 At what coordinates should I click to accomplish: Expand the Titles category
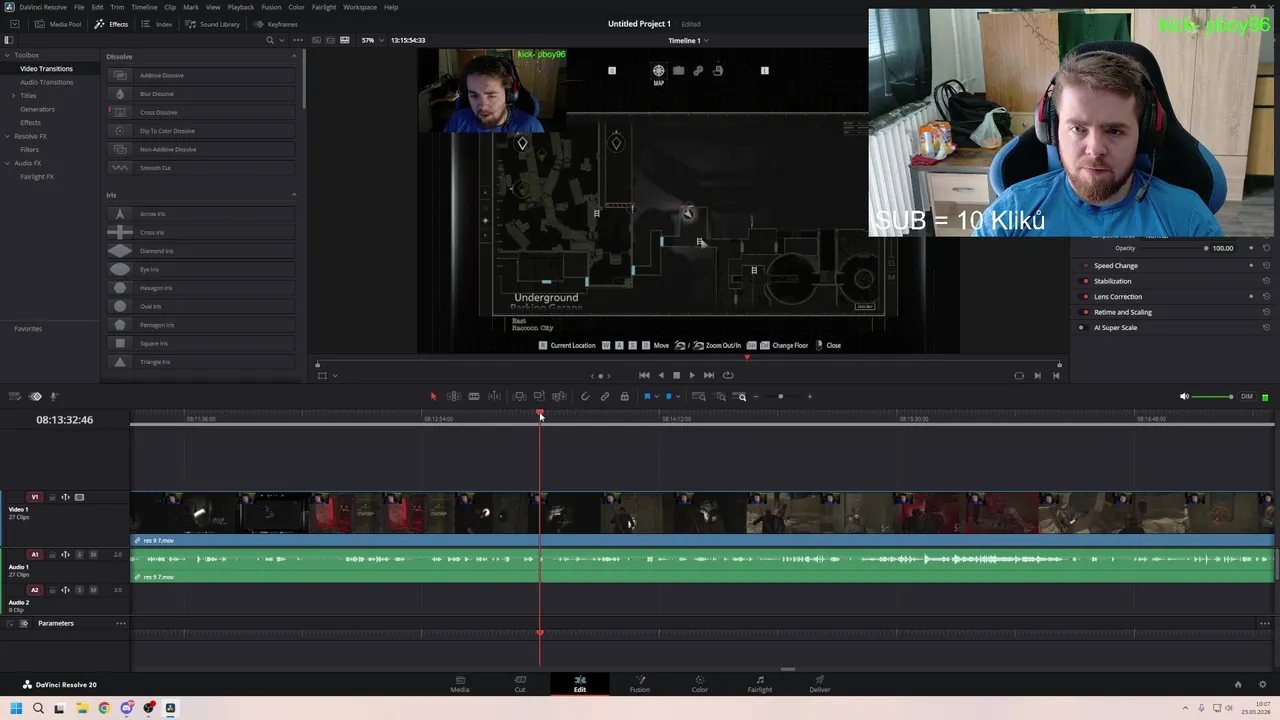point(13,95)
